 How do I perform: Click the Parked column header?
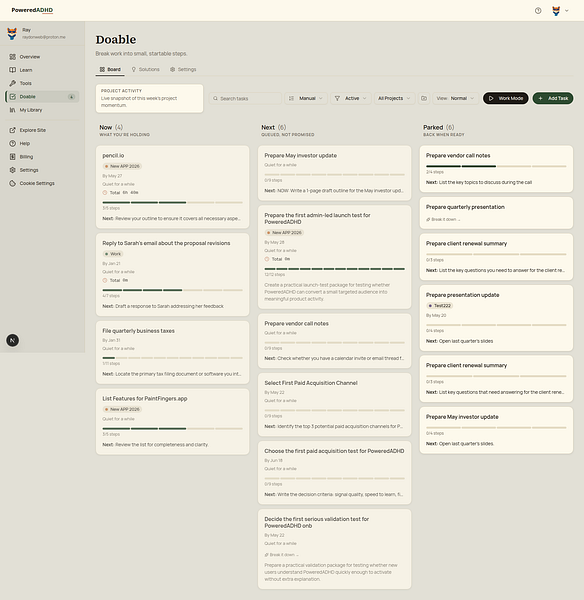coord(439,127)
